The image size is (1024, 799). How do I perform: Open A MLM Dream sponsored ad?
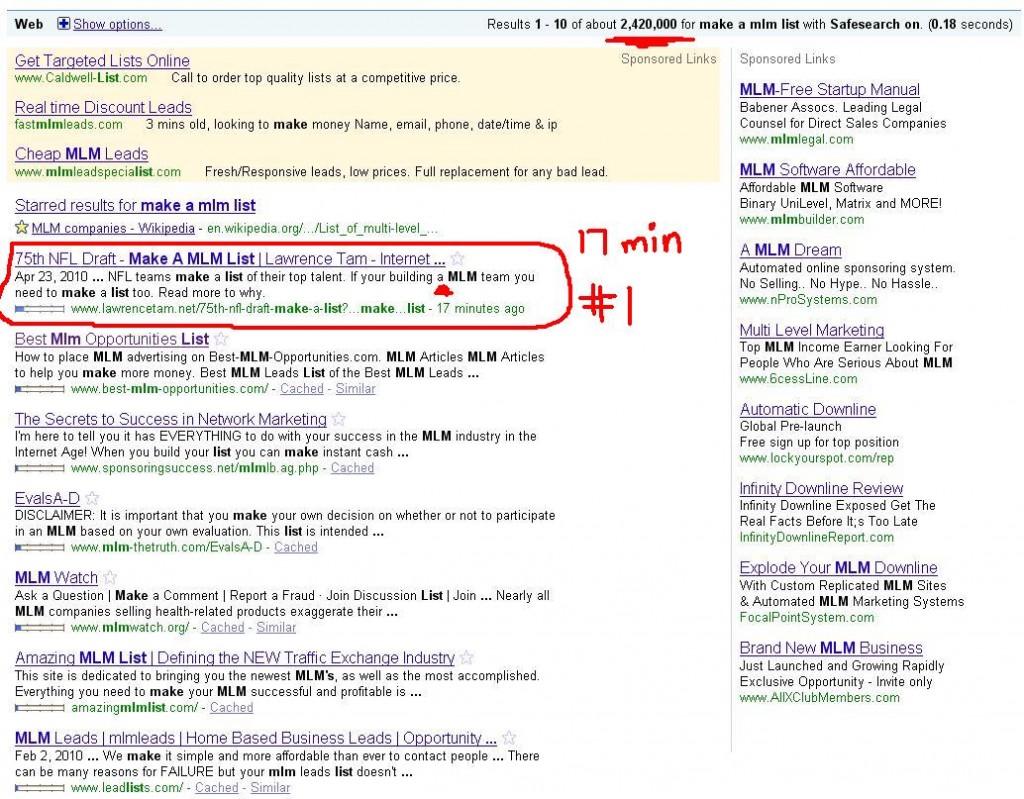pyautogui.click(x=790, y=250)
